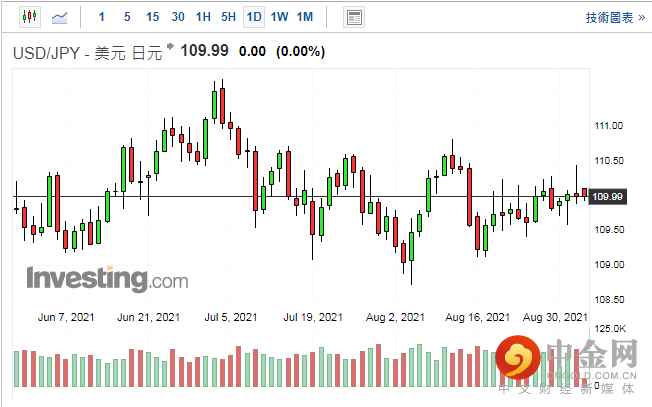This screenshot has height=407, width=652.
Task: Select the 5 minute timeframe
Action: (x=126, y=17)
